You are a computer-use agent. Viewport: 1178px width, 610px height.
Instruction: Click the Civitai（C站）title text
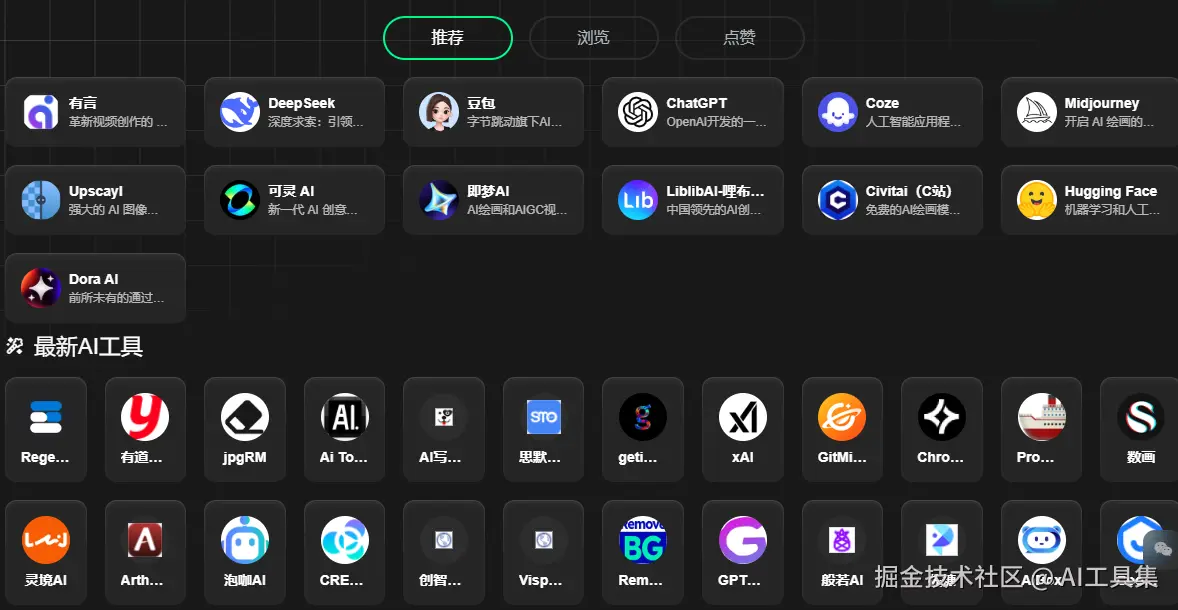click(x=909, y=191)
